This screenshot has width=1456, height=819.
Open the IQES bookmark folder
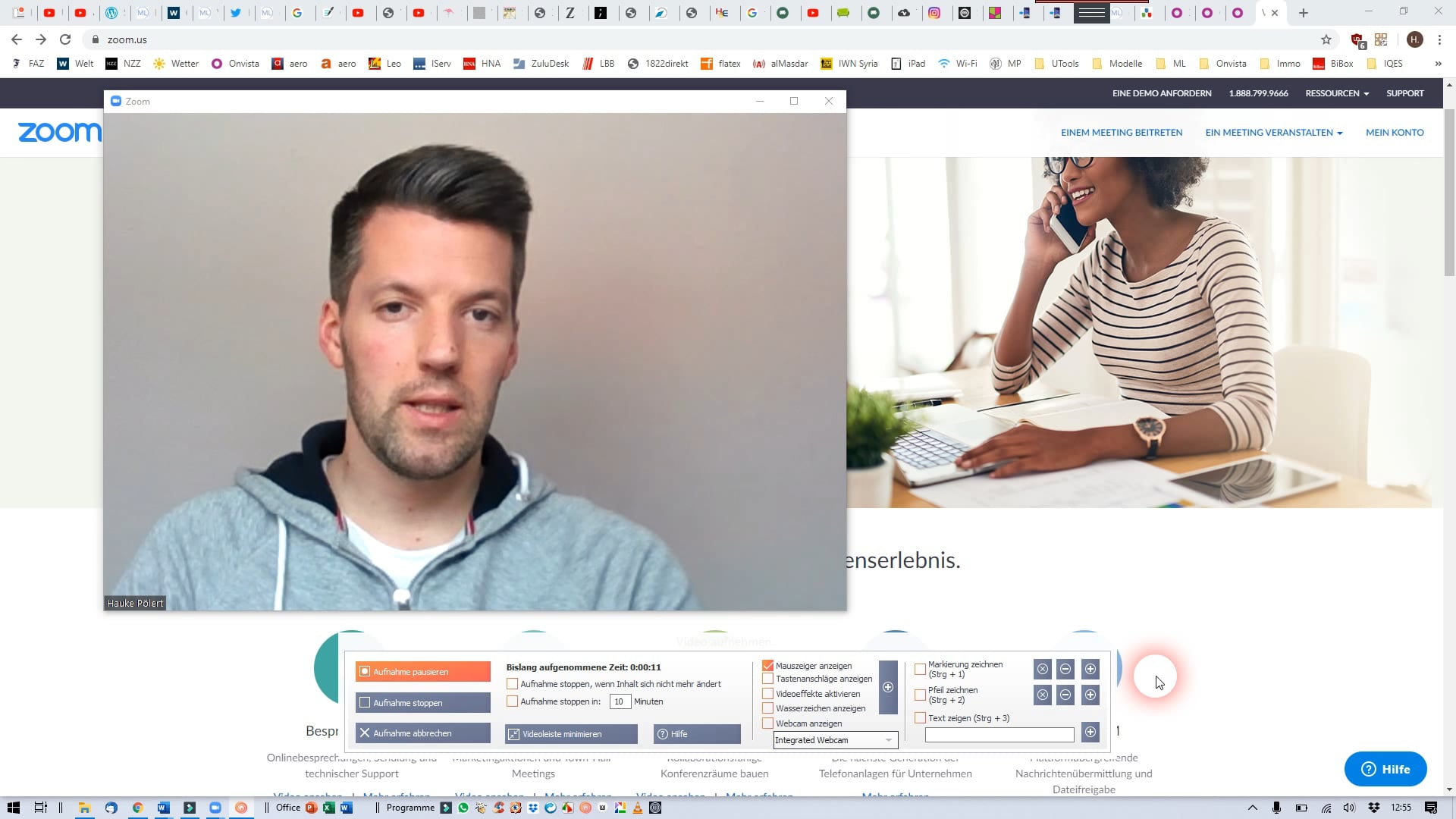point(1385,64)
